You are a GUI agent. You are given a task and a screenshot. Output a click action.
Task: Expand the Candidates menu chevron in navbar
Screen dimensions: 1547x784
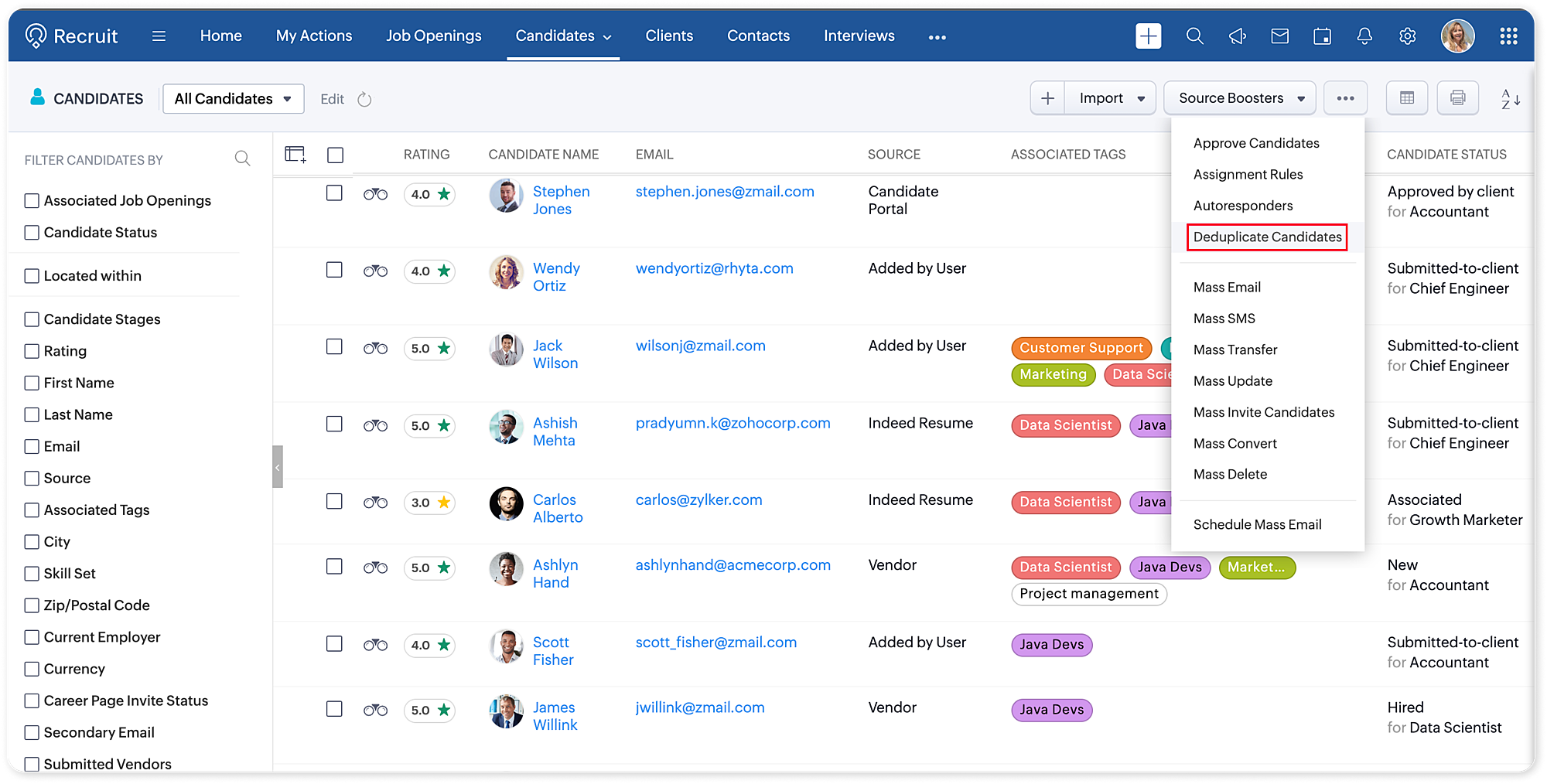(x=607, y=37)
